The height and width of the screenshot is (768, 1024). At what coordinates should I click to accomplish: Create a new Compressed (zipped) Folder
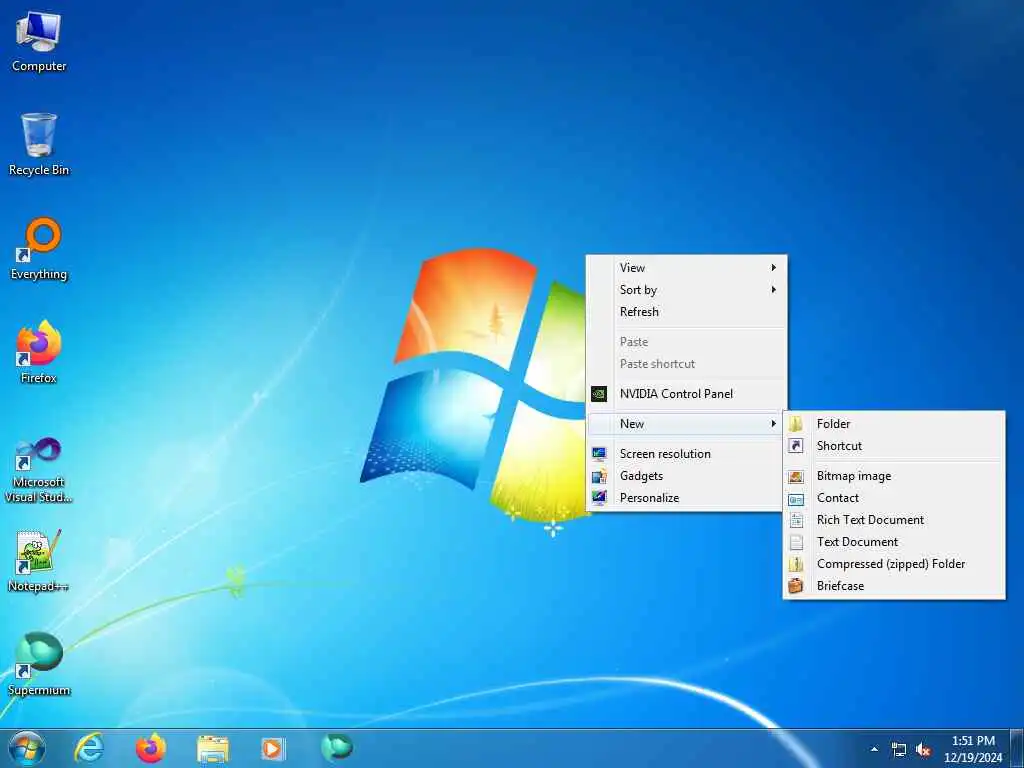(x=894, y=564)
